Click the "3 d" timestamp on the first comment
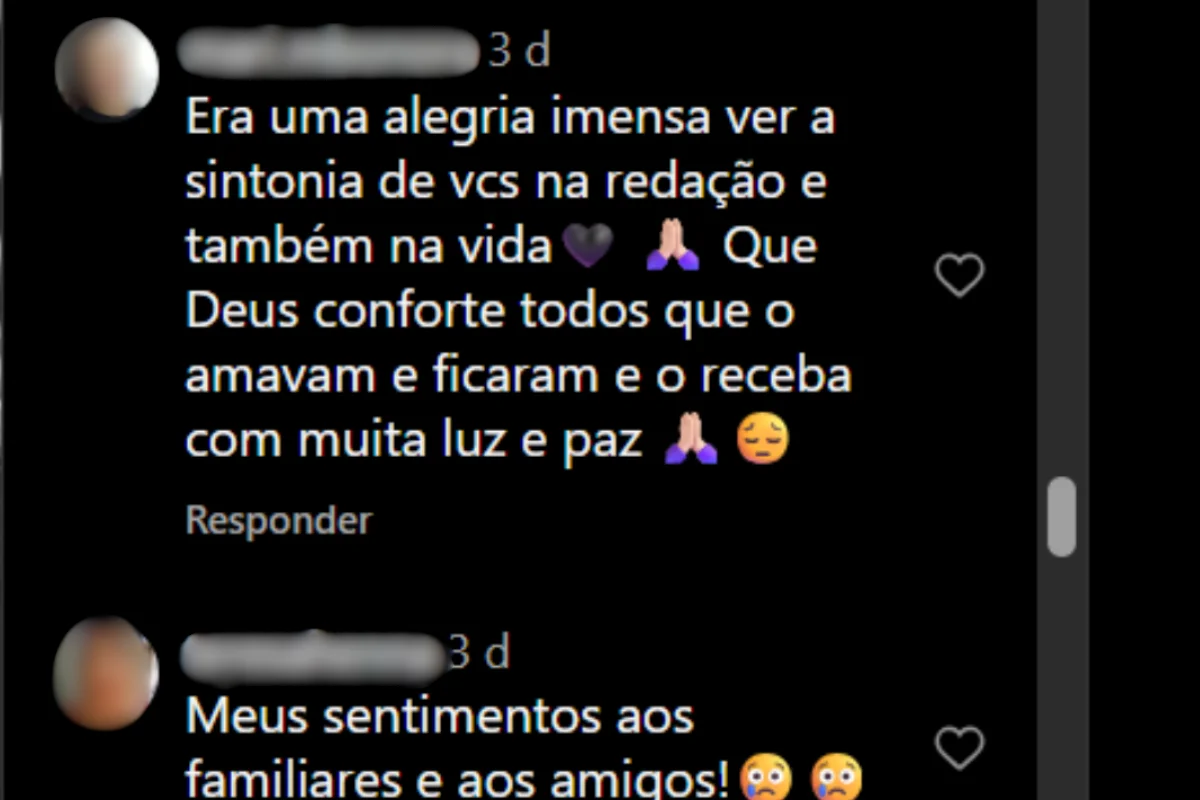1200x800 pixels. [x=519, y=51]
